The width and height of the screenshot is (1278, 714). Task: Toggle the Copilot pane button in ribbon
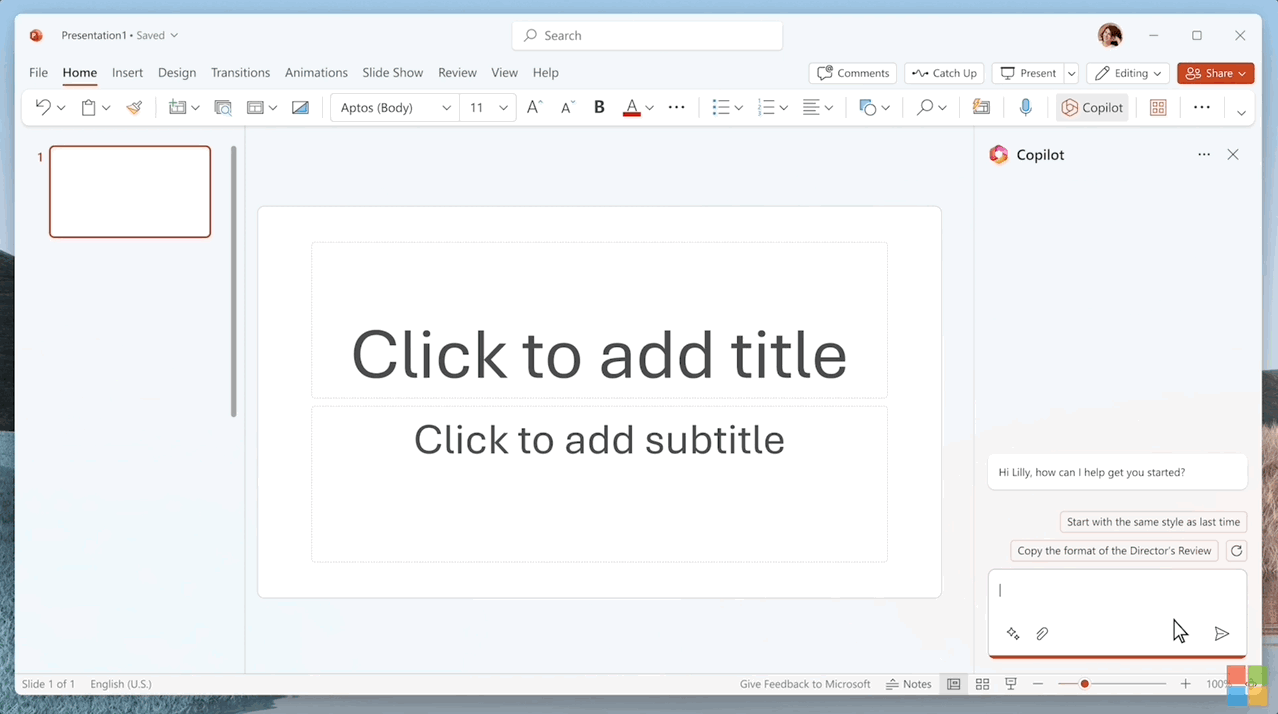(x=1092, y=108)
